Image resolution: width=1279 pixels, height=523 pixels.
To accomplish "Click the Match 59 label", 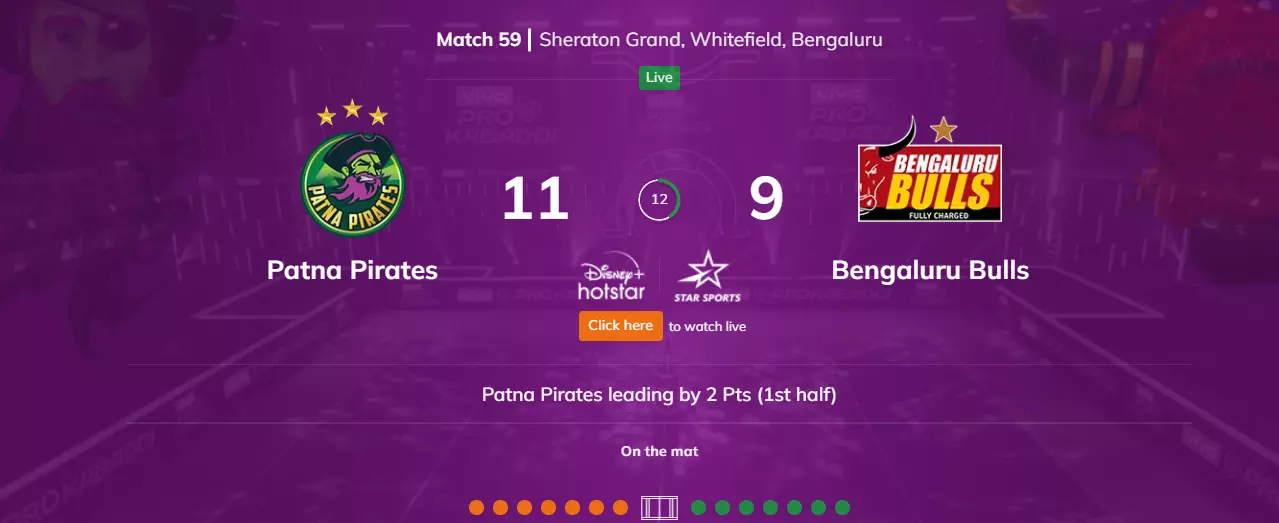I will click(478, 40).
